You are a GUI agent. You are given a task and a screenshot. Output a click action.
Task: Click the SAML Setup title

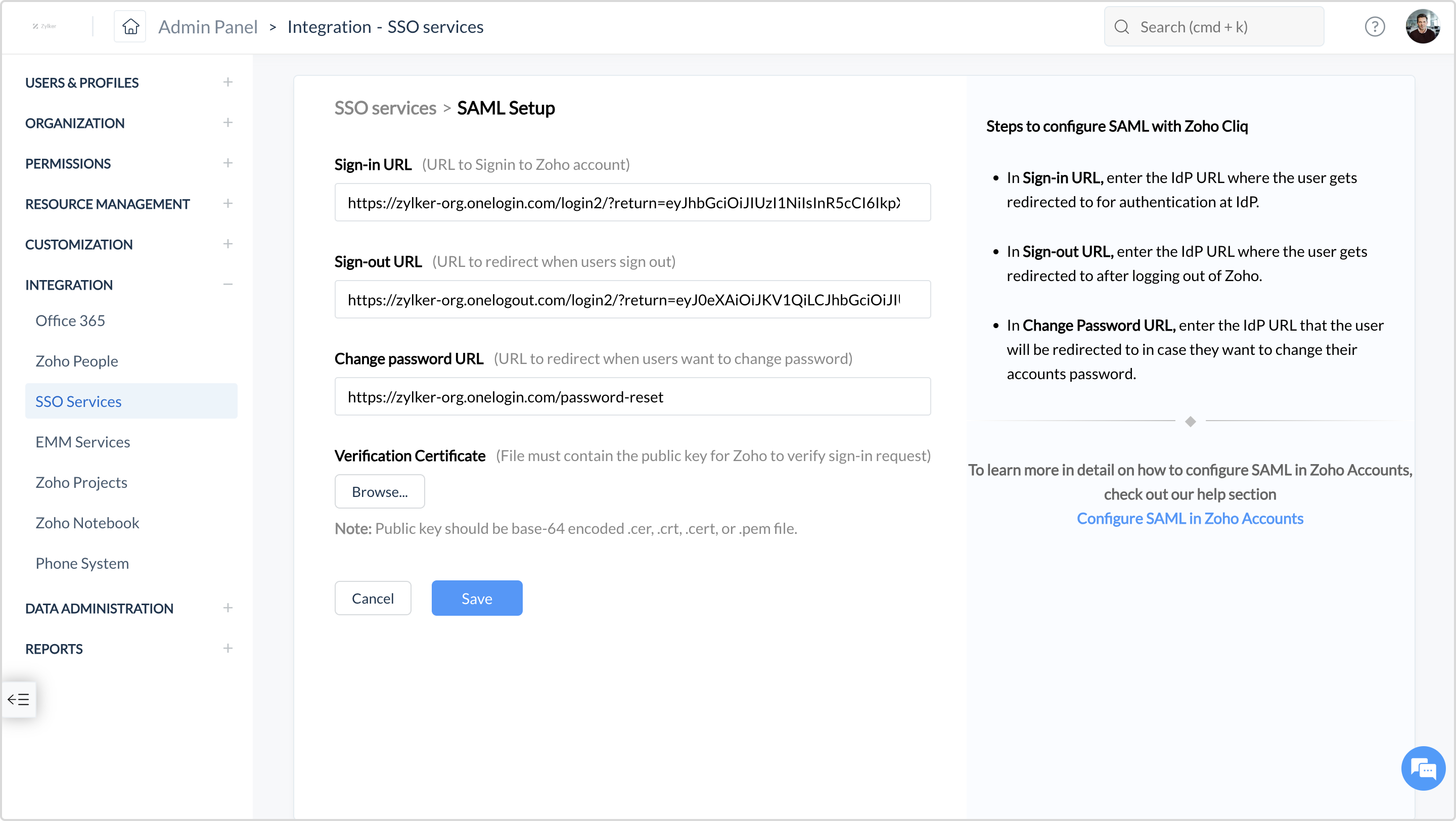coord(506,108)
